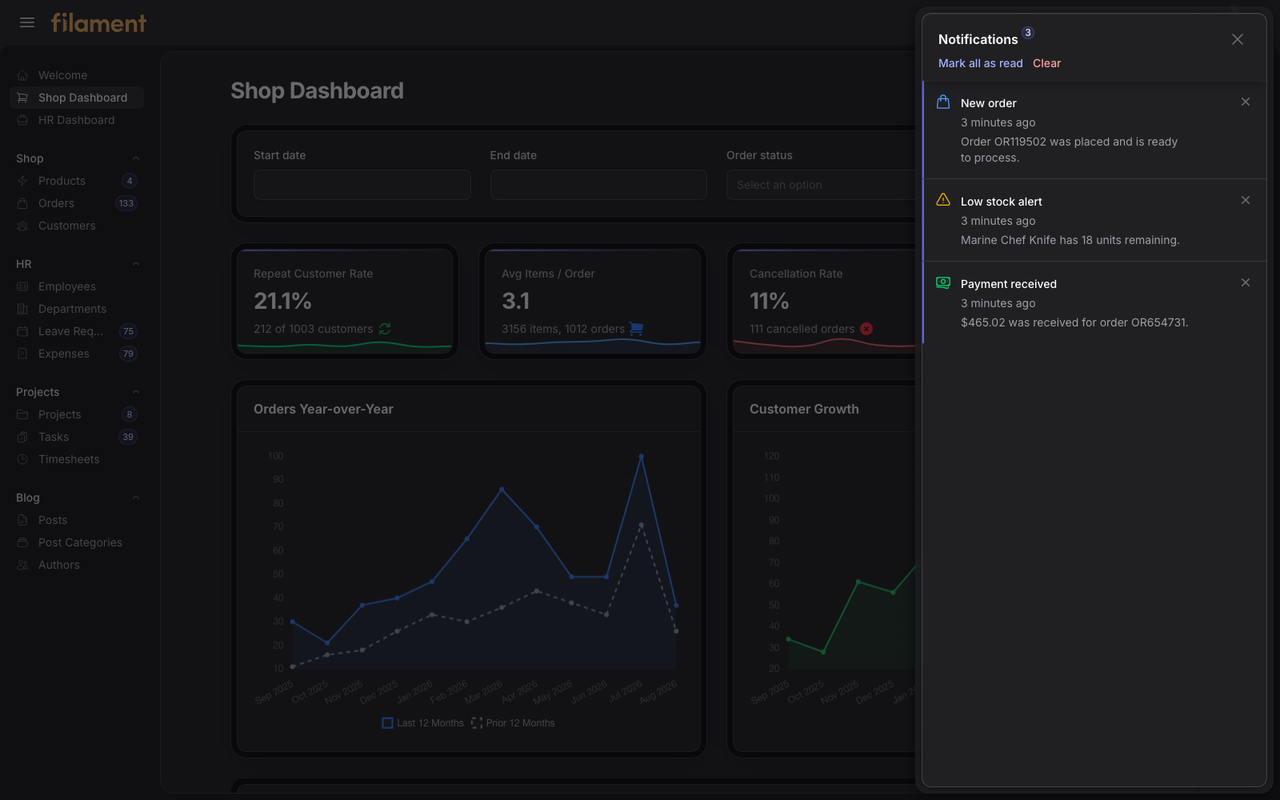Click the Tasks clipboard icon

point(23,437)
